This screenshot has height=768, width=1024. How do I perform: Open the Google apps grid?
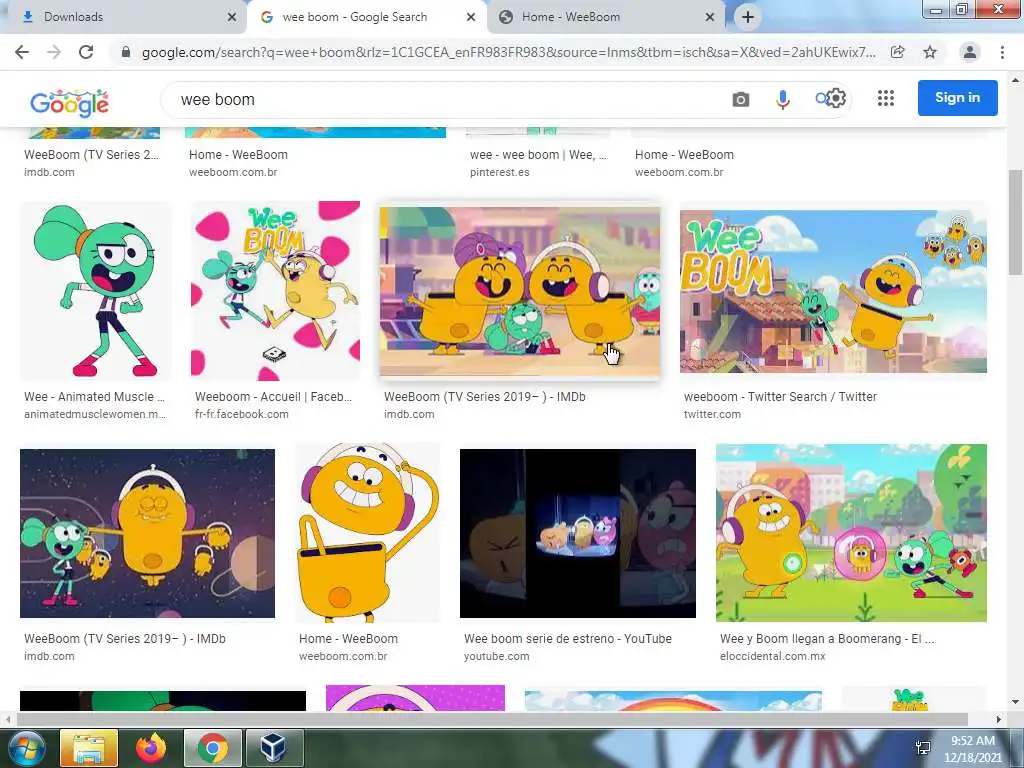(x=886, y=98)
